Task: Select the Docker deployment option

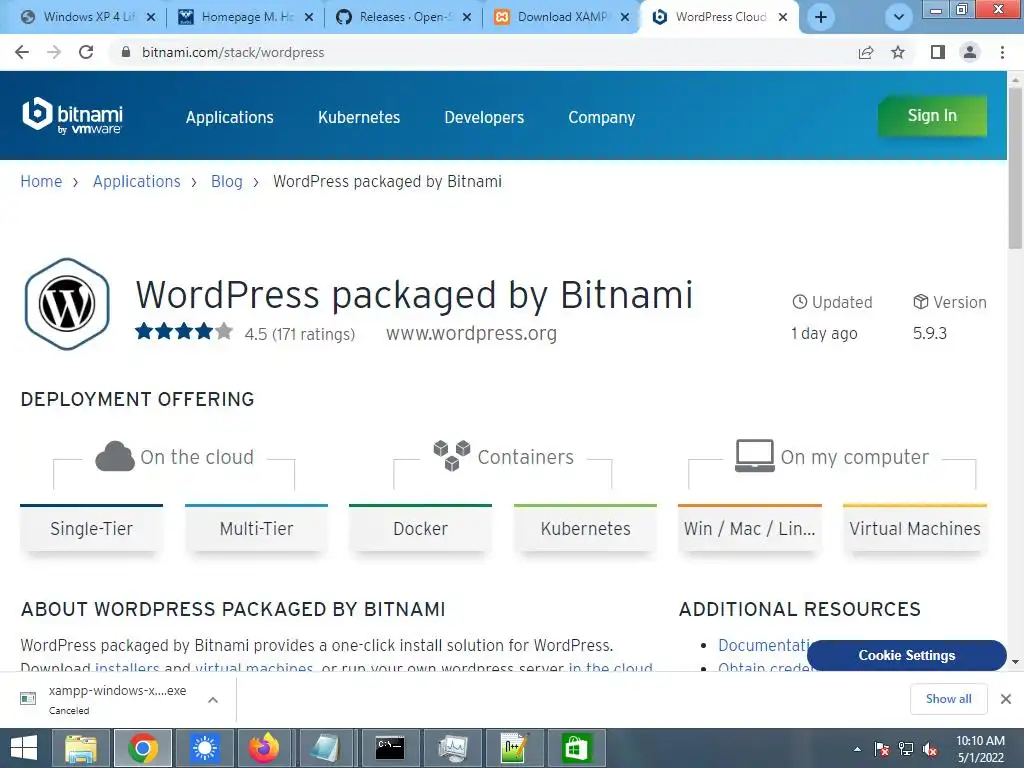Action: click(x=421, y=528)
